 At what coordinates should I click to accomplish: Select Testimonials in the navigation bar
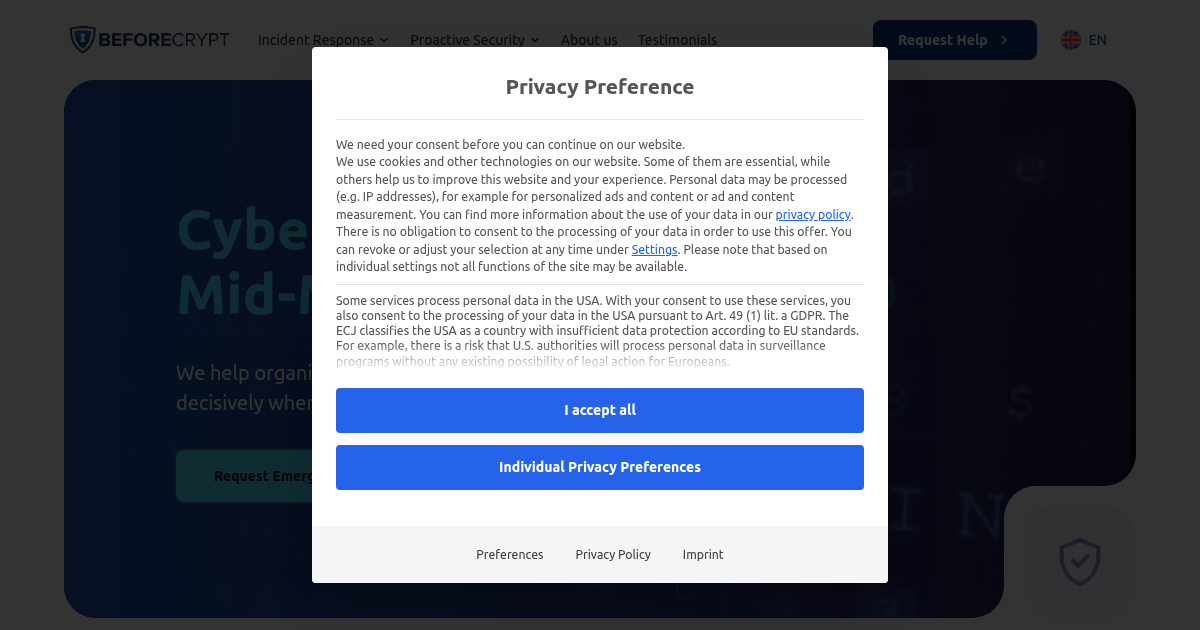click(x=677, y=40)
